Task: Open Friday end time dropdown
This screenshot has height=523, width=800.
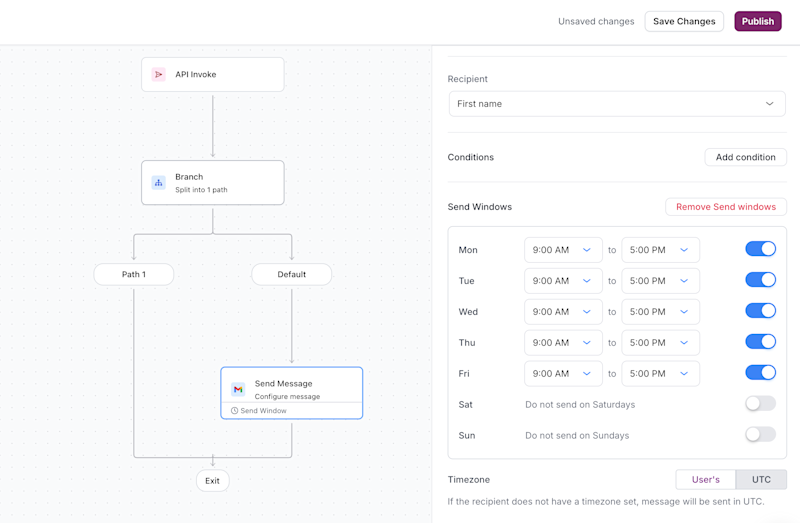Action: click(660, 374)
